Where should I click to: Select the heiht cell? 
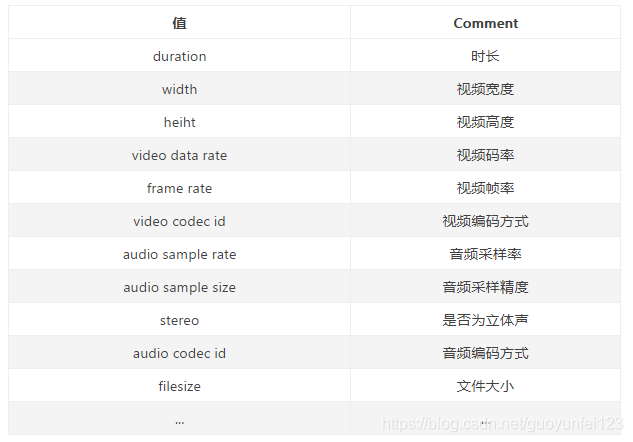(179, 122)
